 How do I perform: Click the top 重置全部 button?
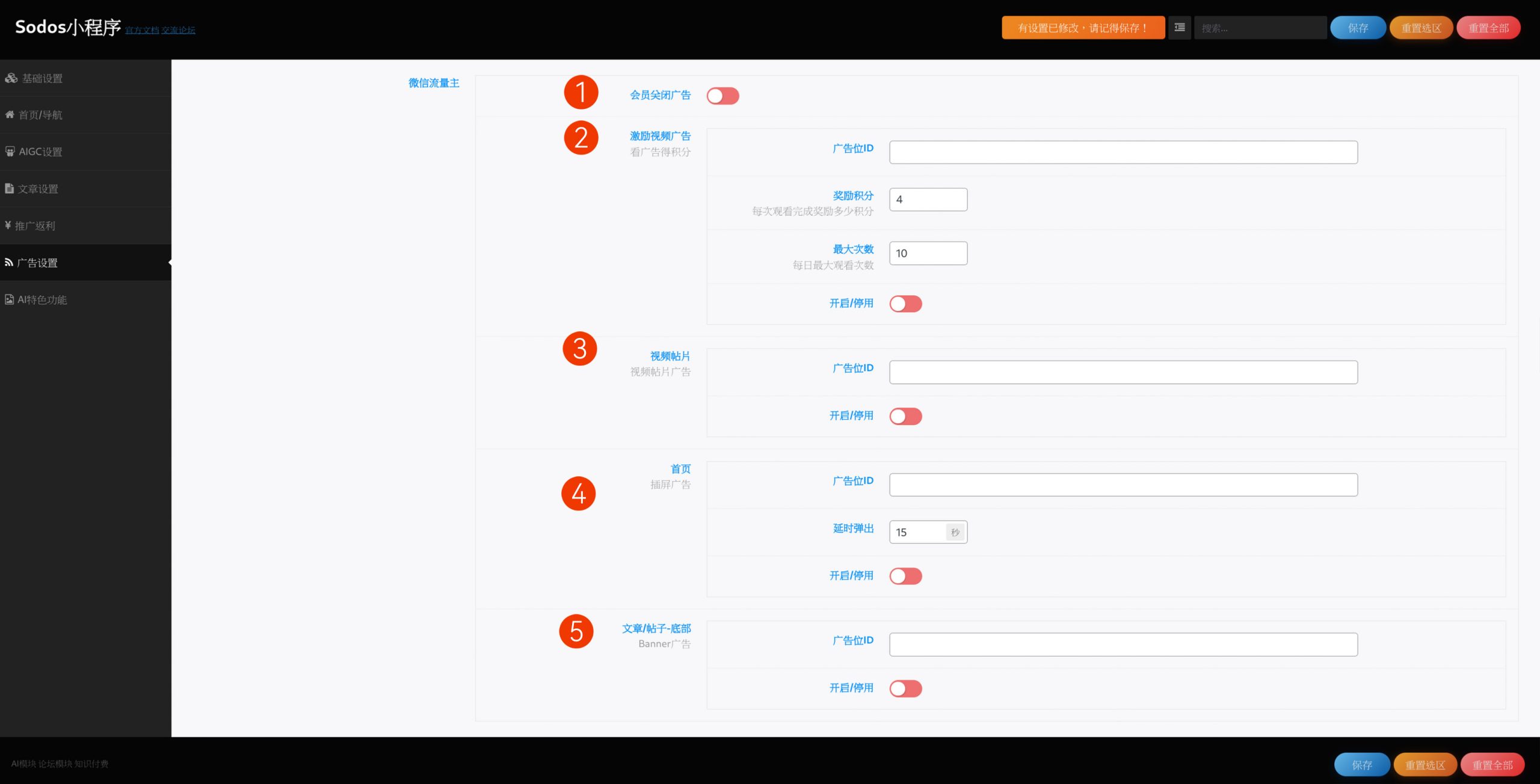click(x=1488, y=28)
